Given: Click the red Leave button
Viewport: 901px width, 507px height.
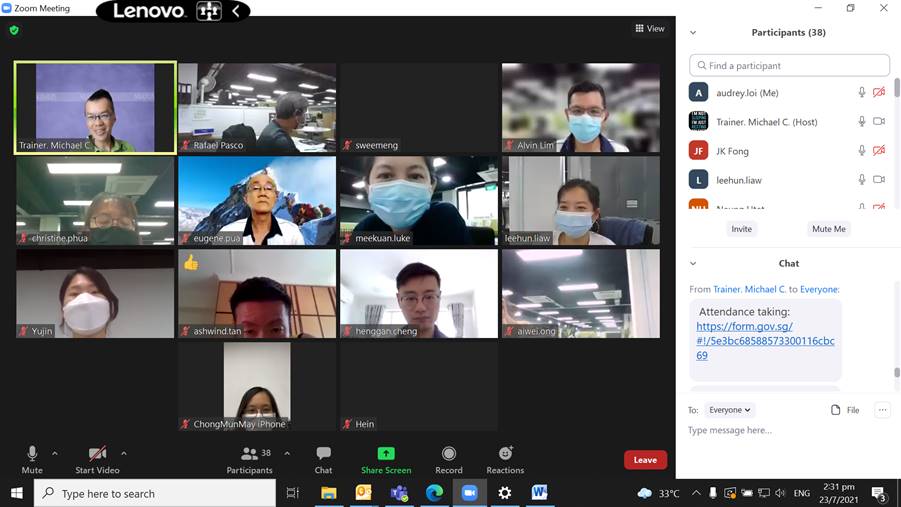Looking at the screenshot, I should pyautogui.click(x=645, y=460).
